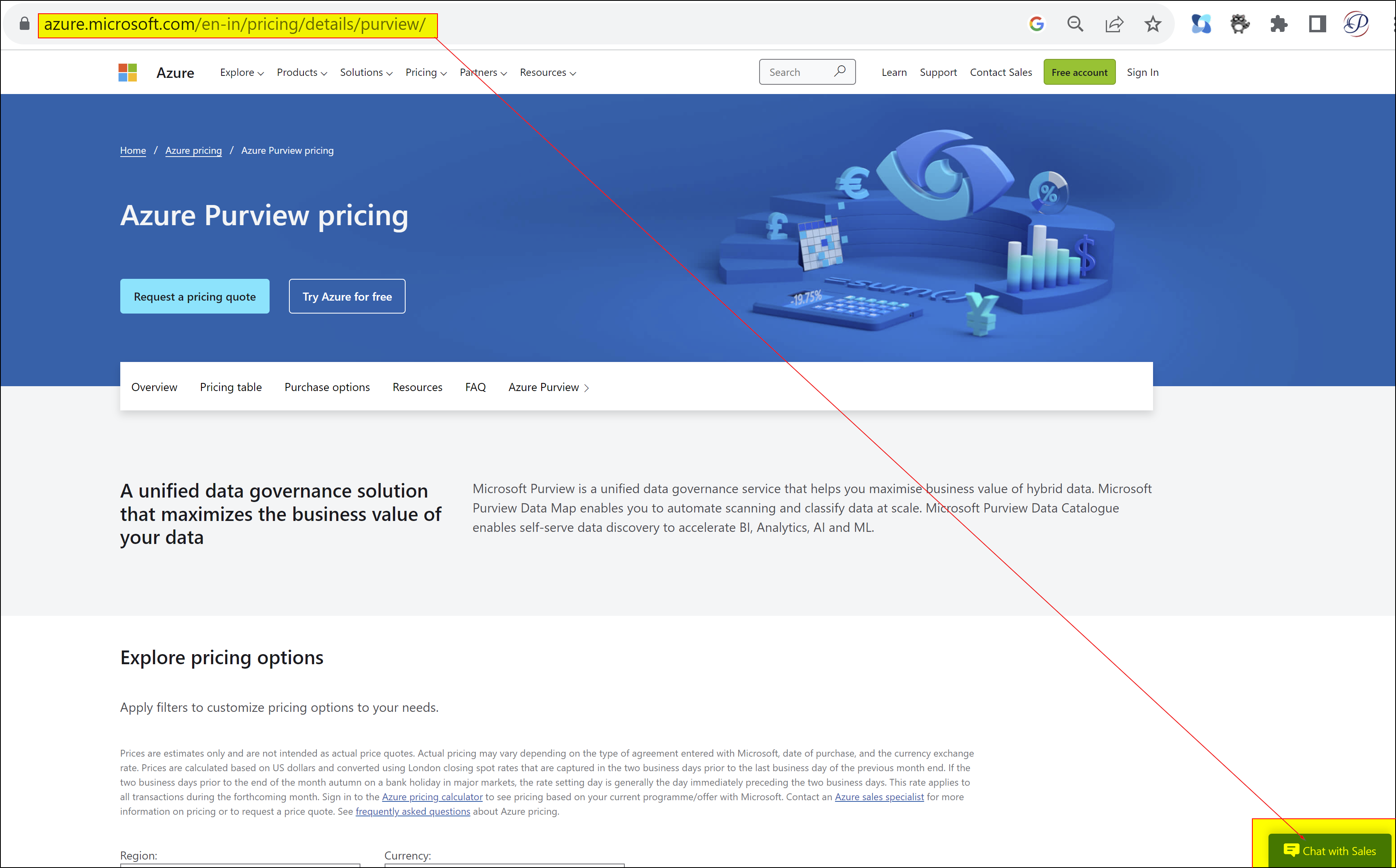Screen dimensions: 1396x868
Task: Click Sign In
Action: pos(1142,72)
